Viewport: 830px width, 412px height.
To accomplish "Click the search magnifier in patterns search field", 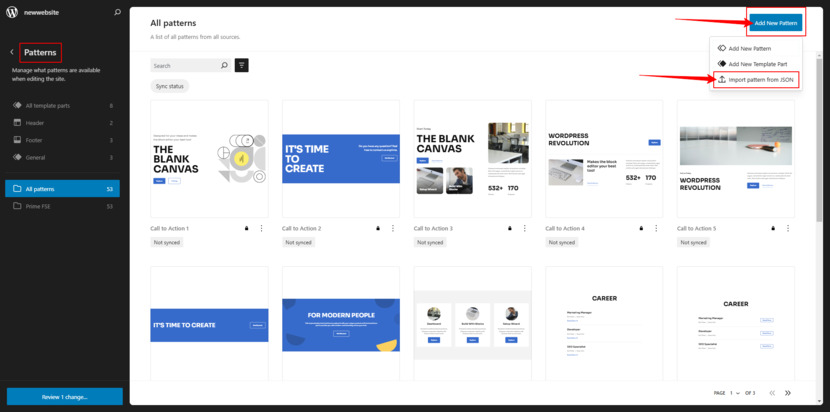I will pyautogui.click(x=224, y=66).
